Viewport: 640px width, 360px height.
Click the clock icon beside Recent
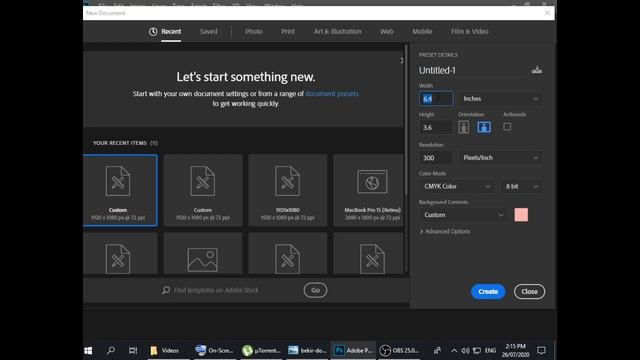pyautogui.click(x=153, y=31)
